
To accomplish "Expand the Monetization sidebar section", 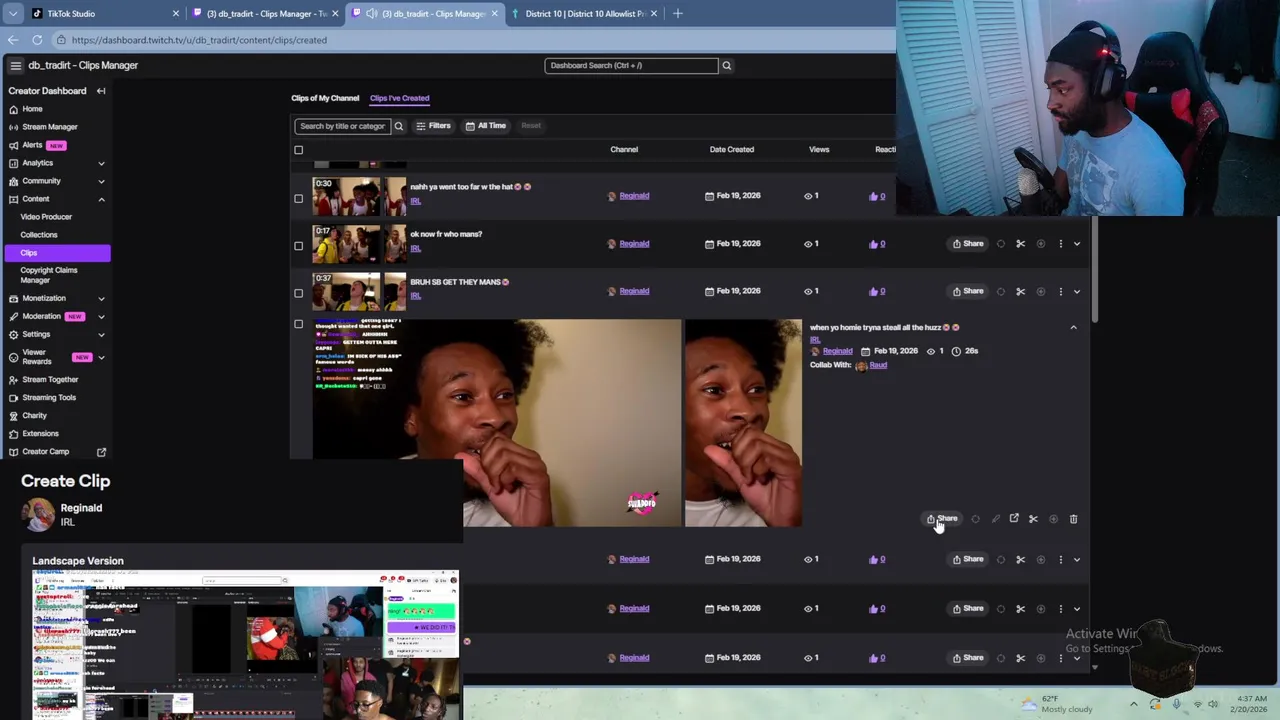I will pos(101,298).
